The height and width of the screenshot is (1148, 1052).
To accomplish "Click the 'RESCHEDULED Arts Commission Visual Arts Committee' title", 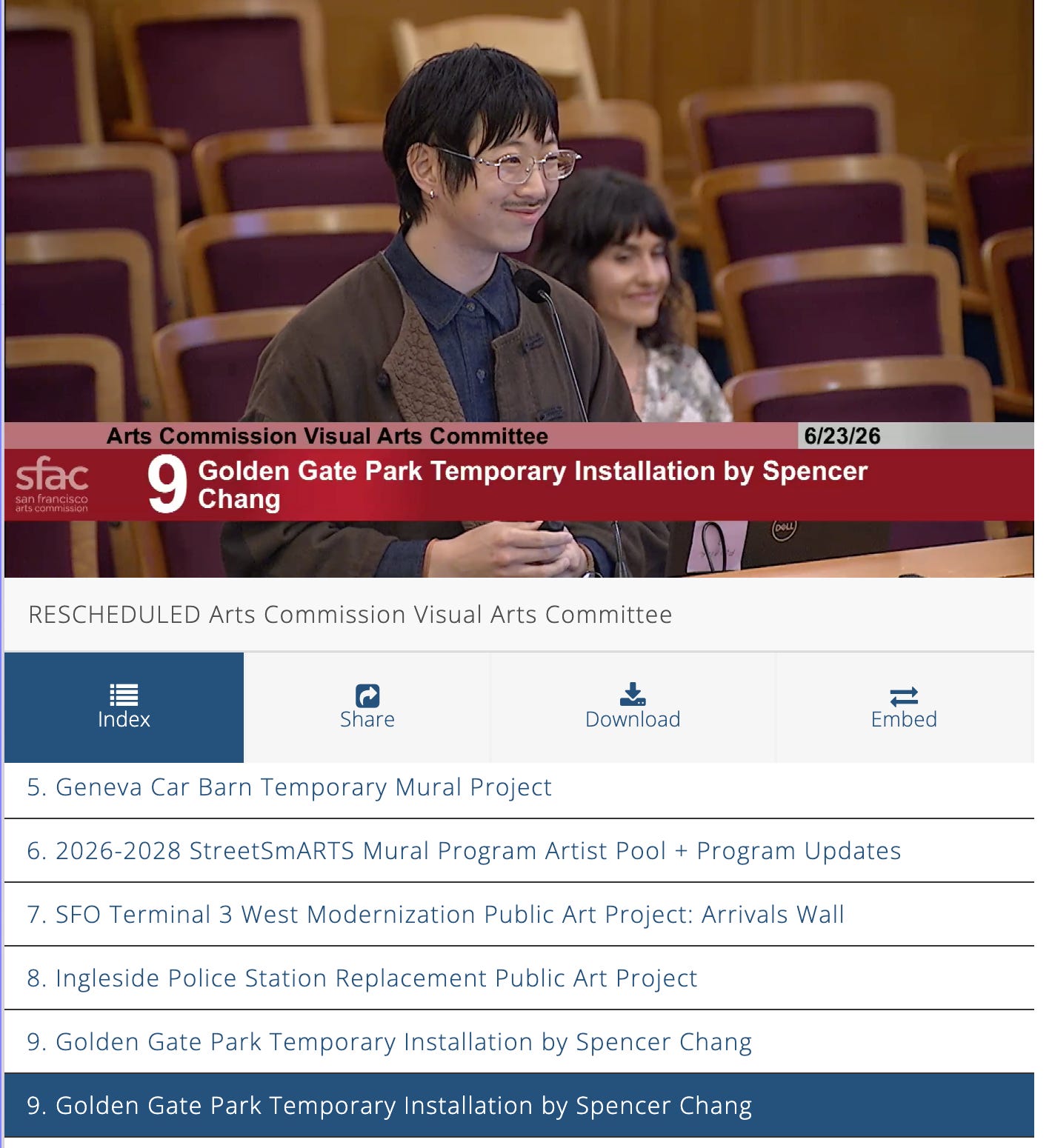I will click(x=350, y=615).
